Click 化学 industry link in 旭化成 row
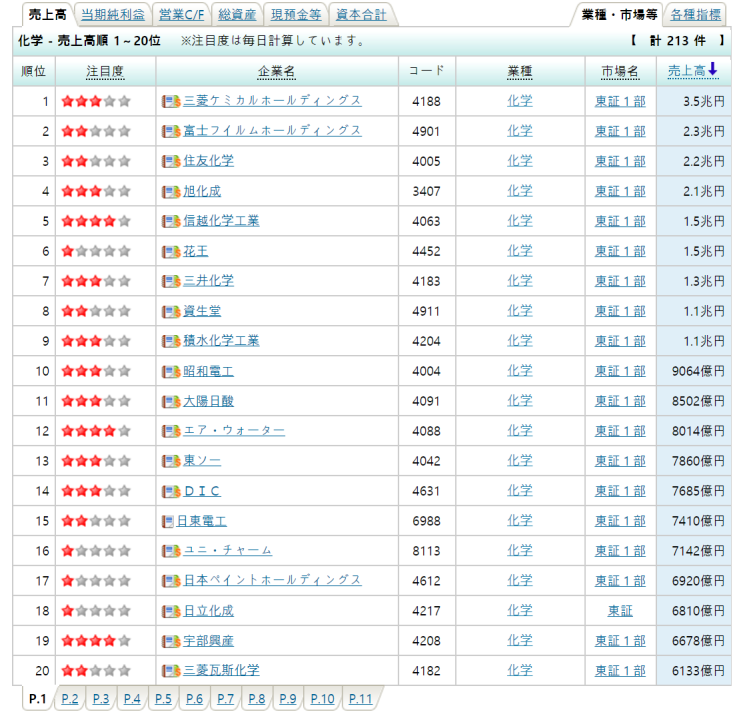Viewport: 743px width, 714px height. 520,191
